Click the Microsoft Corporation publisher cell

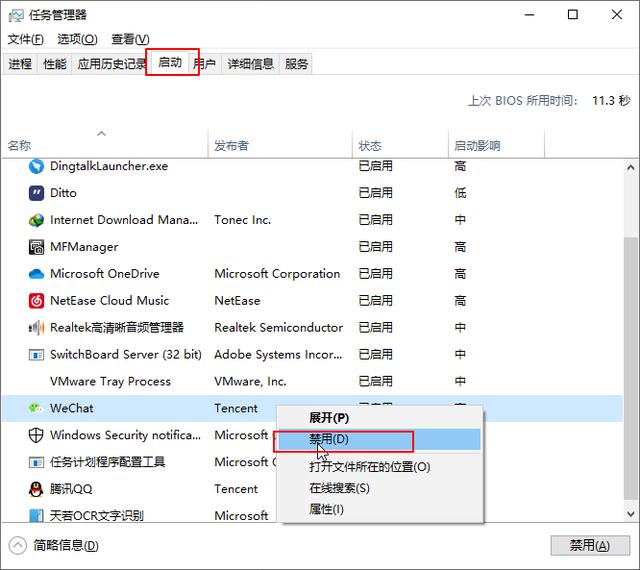(x=277, y=274)
